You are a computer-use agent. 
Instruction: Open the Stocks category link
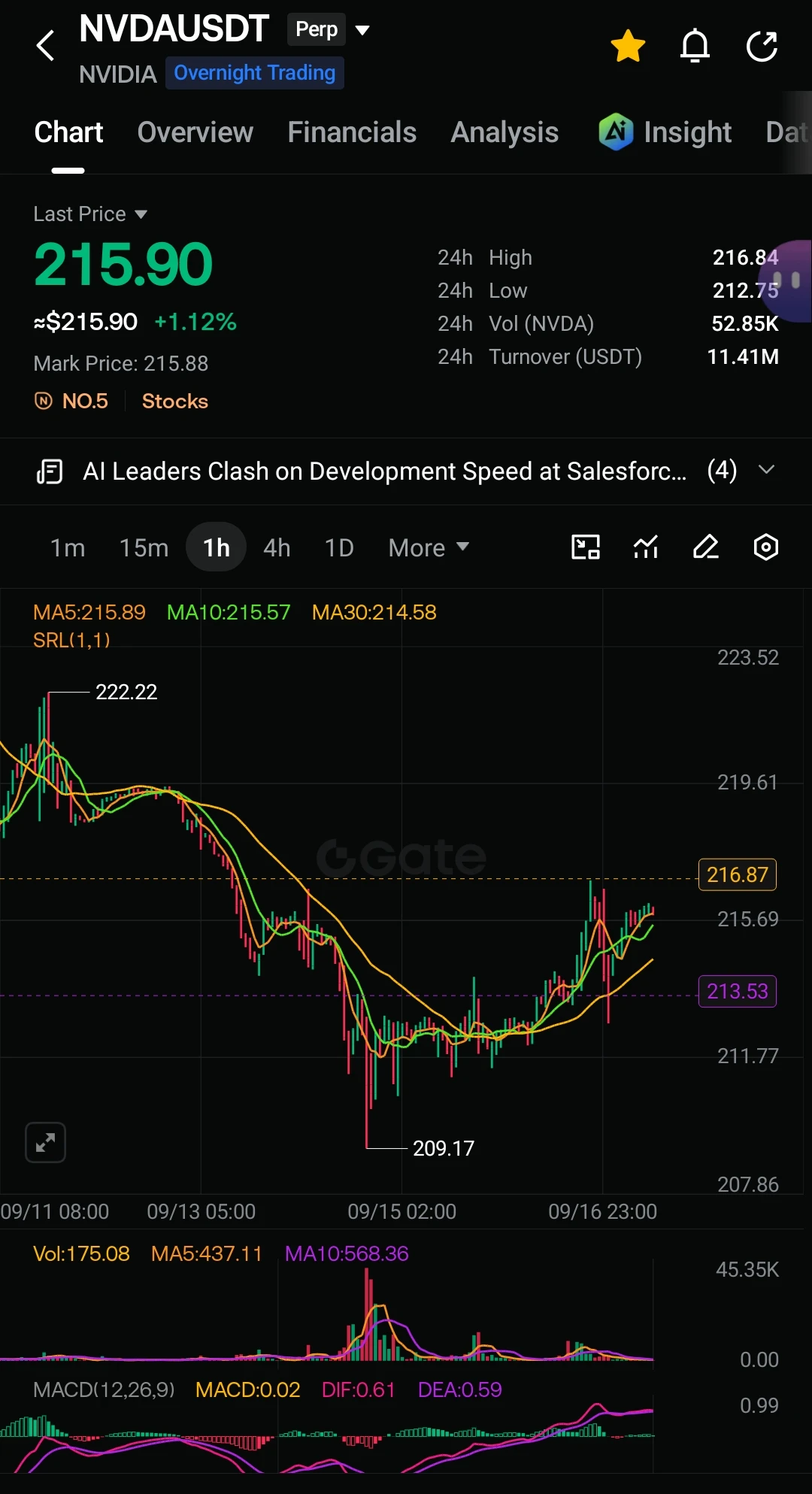coord(175,401)
